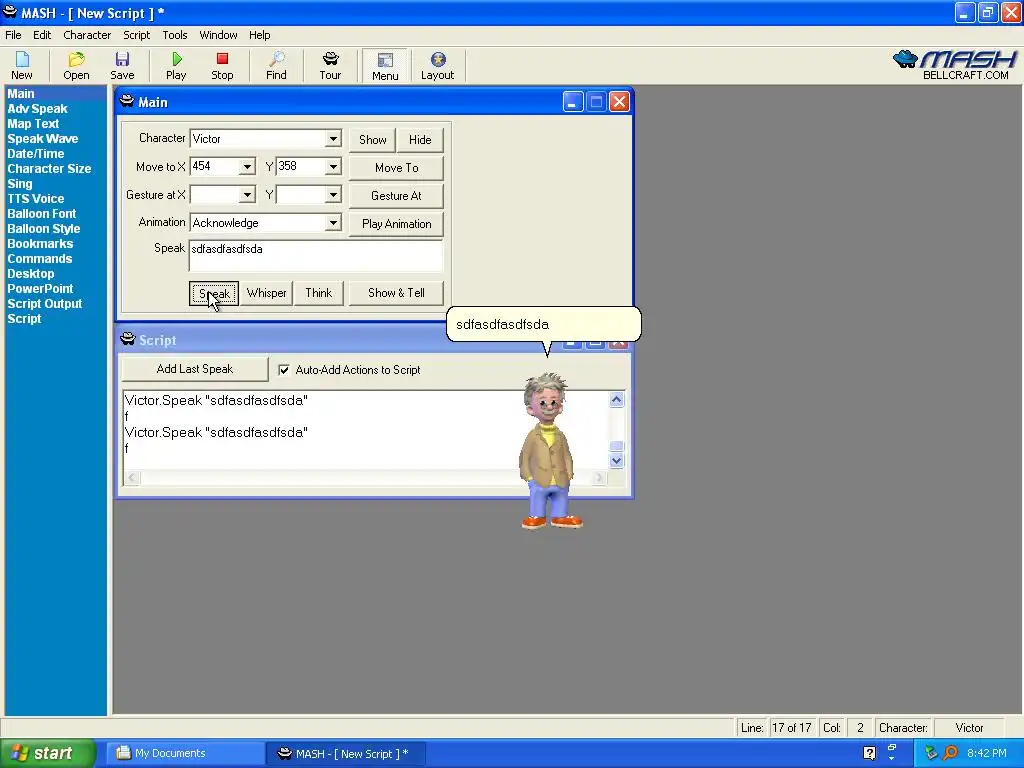Select Script Output in the left panel

pos(44,304)
